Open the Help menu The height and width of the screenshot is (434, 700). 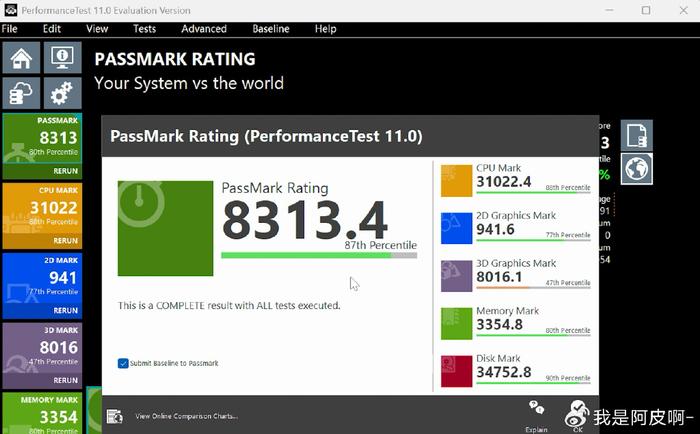click(x=325, y=29)
